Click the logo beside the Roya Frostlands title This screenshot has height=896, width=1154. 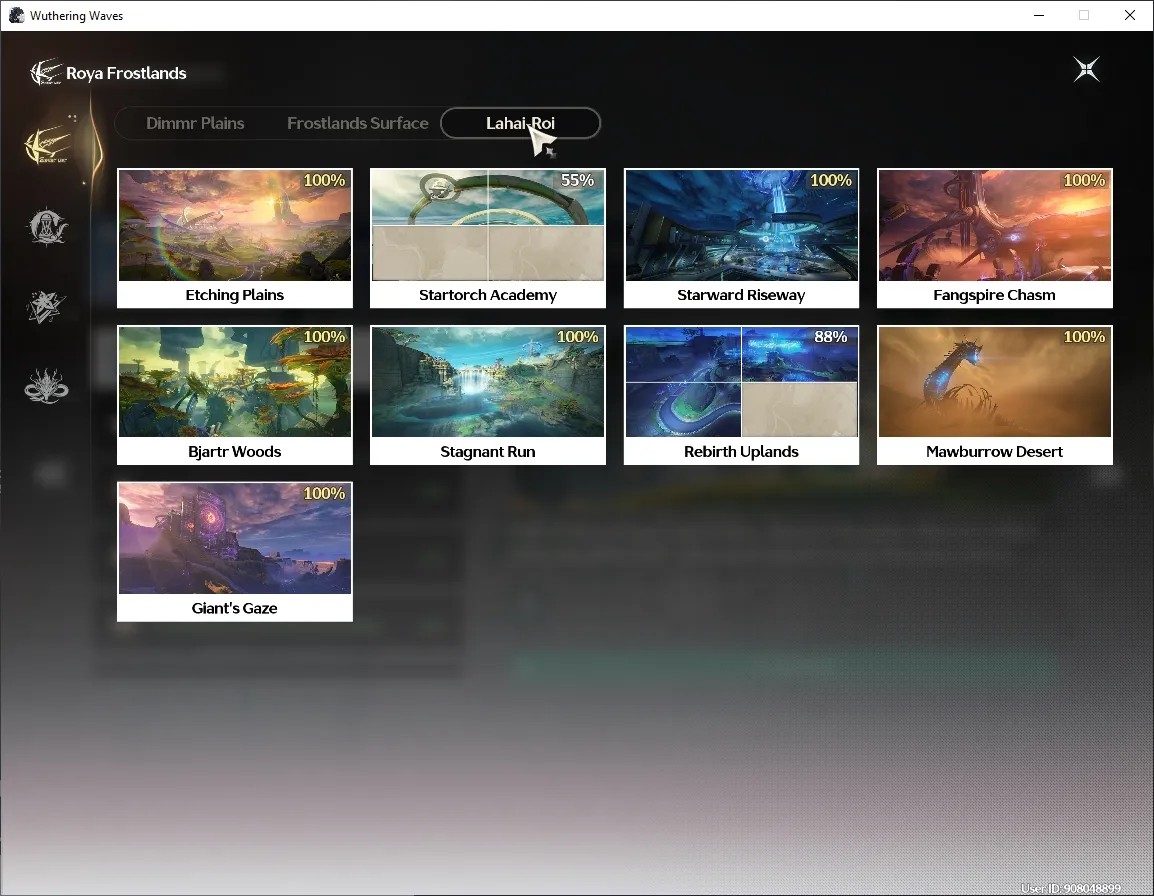[x=45, y=72]
